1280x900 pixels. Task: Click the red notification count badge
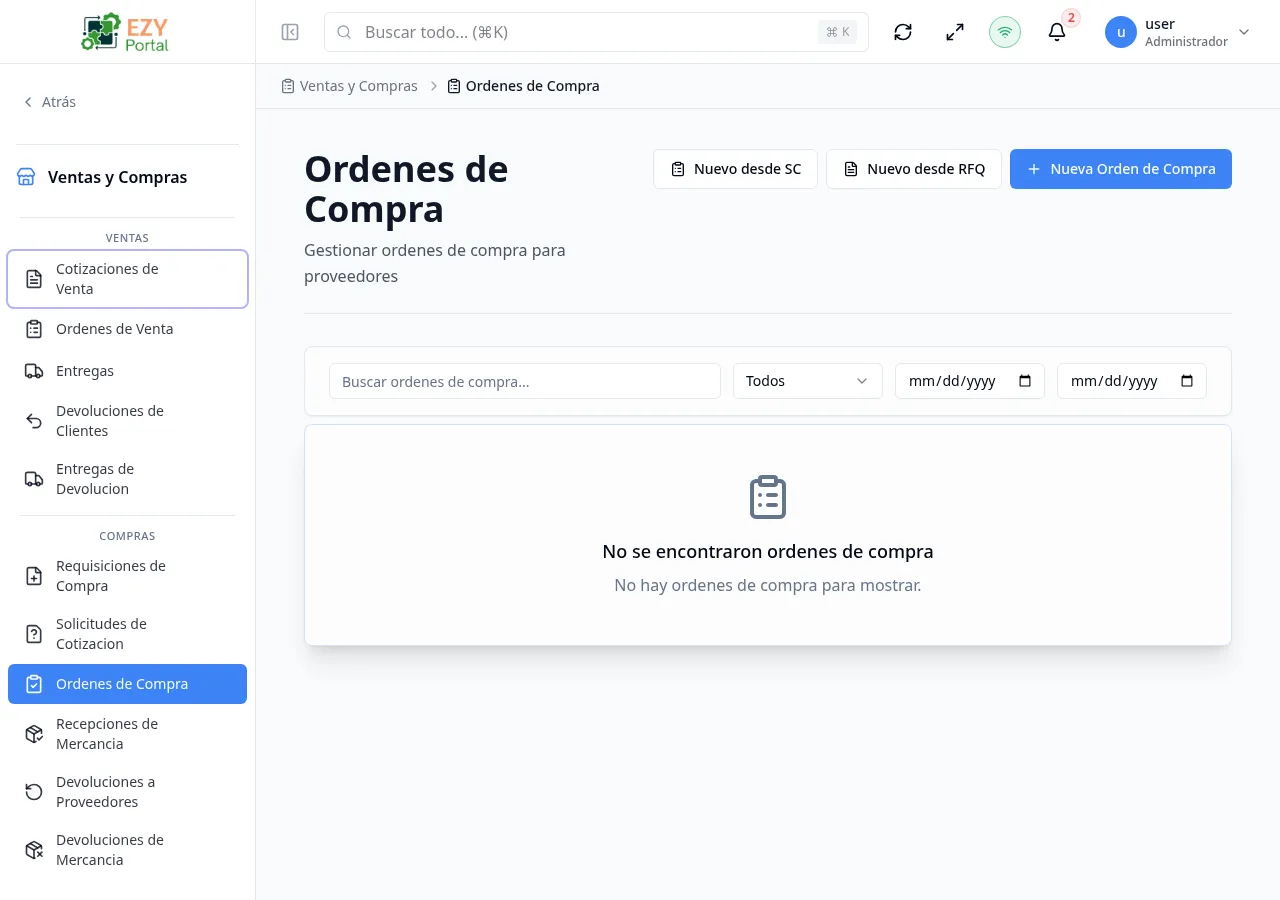(x=1071, y=18)
